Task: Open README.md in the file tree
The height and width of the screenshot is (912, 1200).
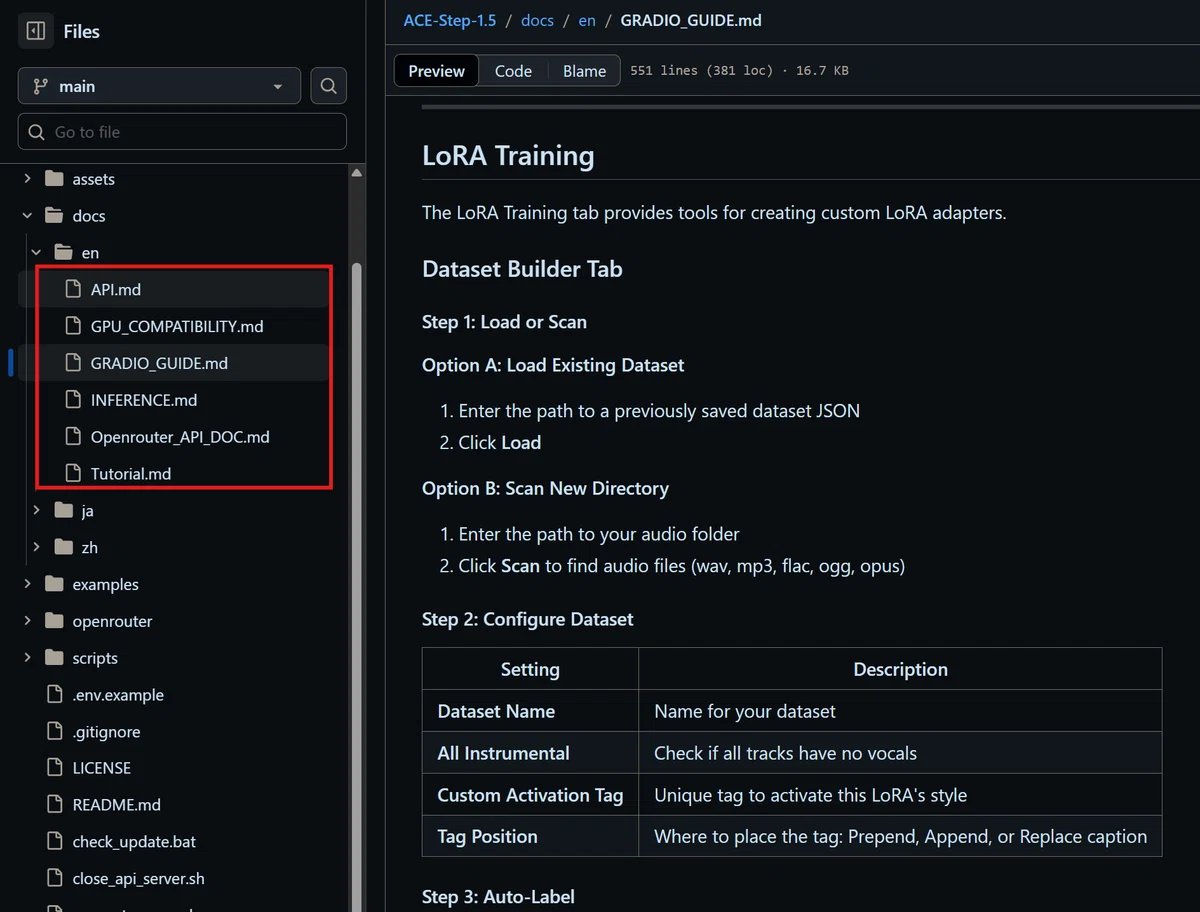Action: tap(116, 805)
